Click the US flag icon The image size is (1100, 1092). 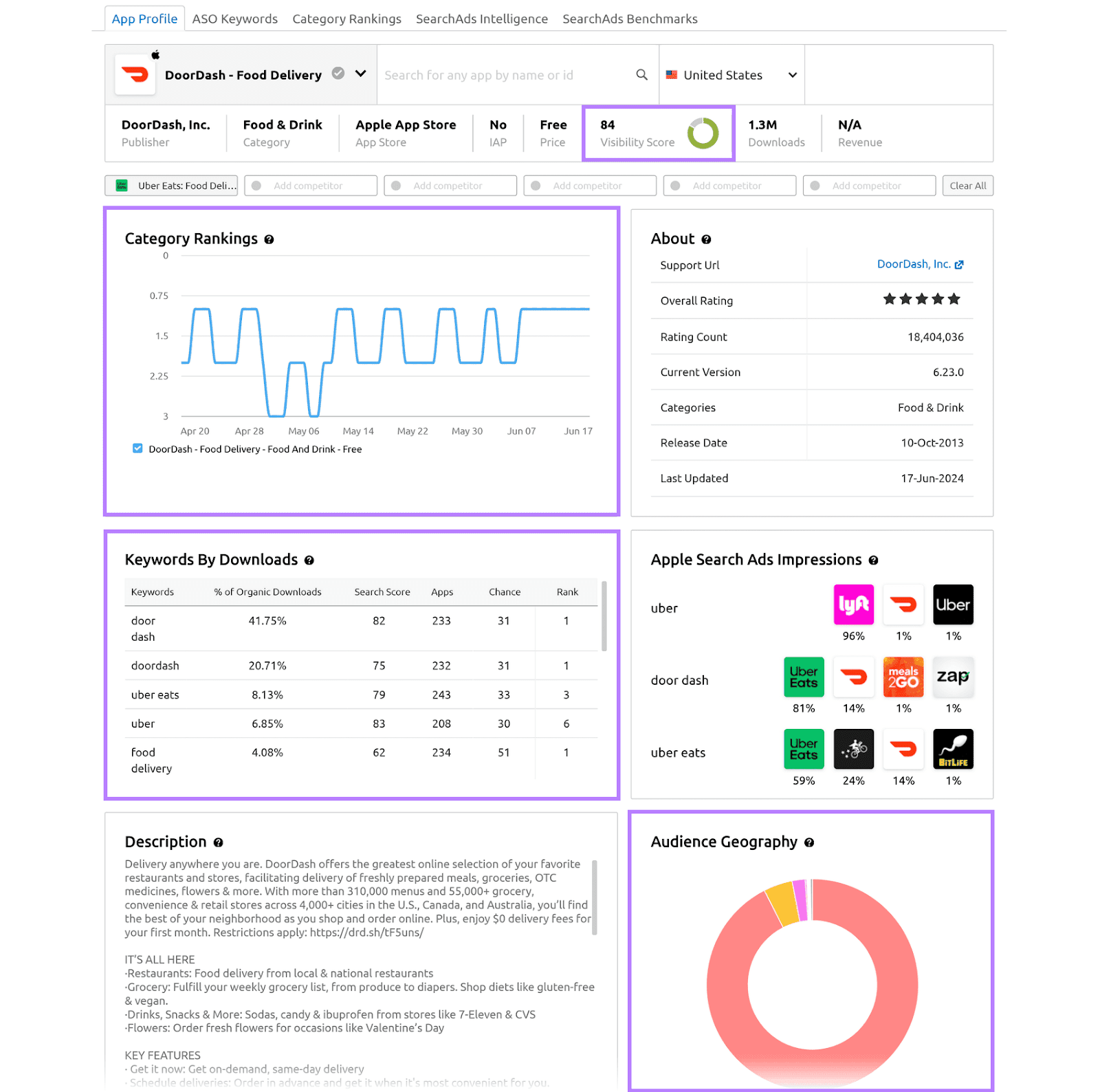(672, 74)
